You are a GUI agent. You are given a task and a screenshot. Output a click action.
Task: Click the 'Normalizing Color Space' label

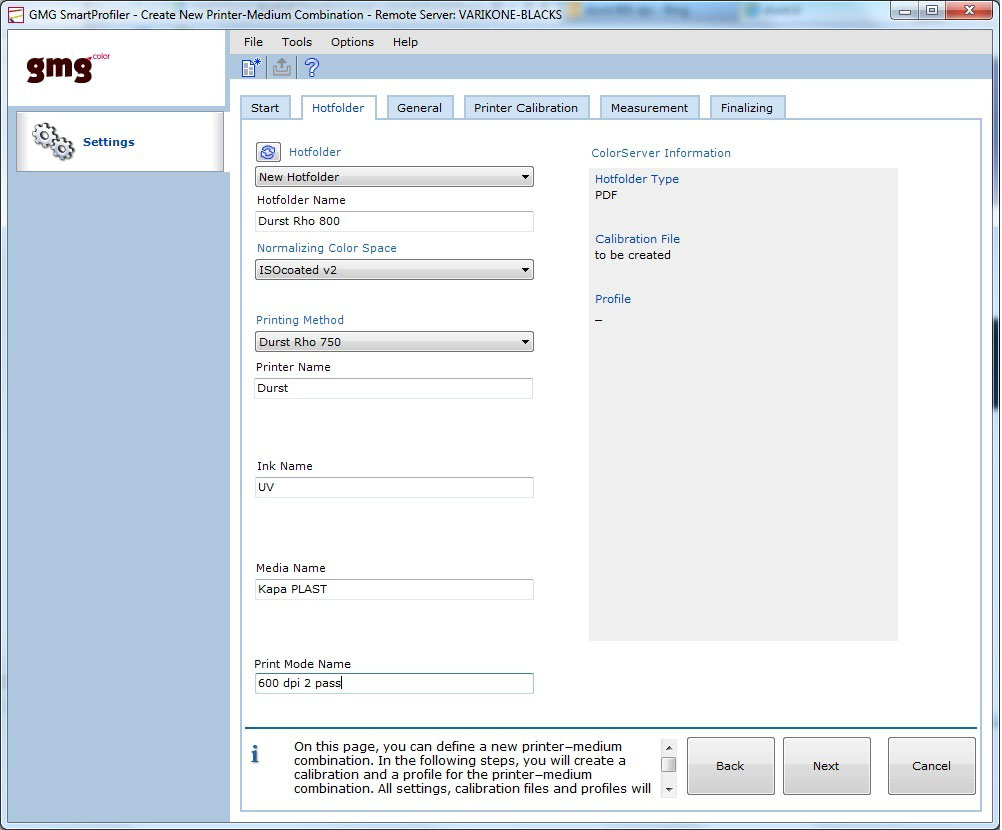(x=327, y=248)
